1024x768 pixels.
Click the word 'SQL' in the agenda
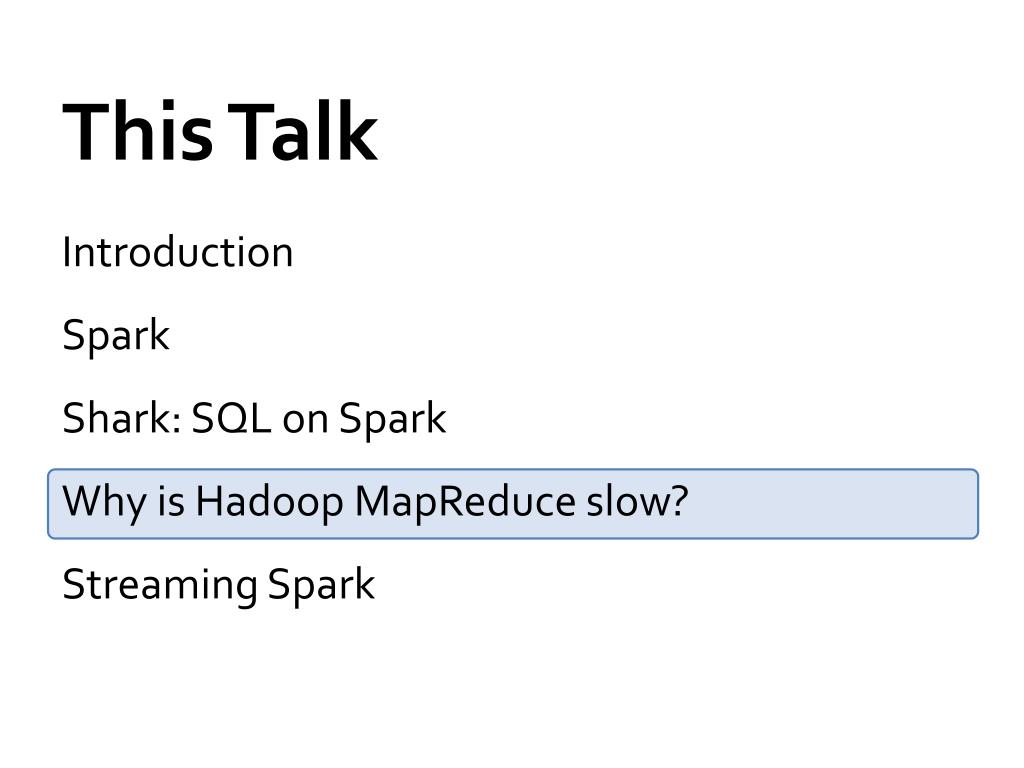[x=231, y=418]
